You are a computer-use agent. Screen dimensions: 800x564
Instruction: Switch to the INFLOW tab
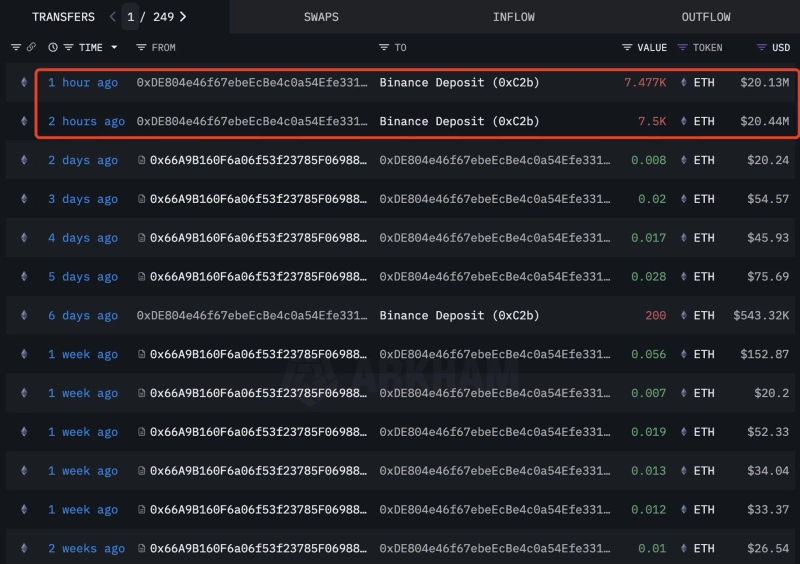click(513, 17)
